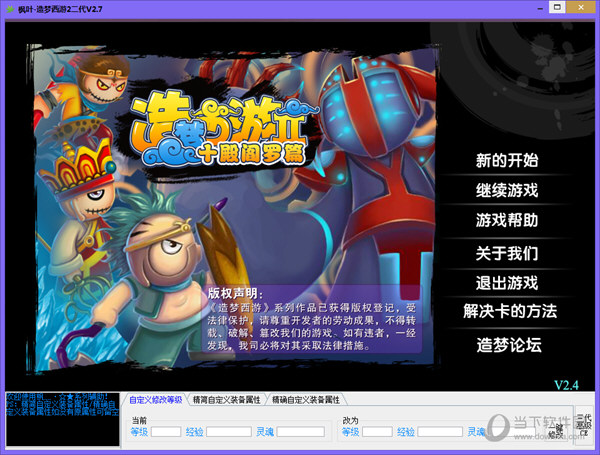This screenshot has height=455, width=600.
Task: Switch to the 精确自定义装备属性 tab
Action: pyautogui.click(x=306, y=400)
